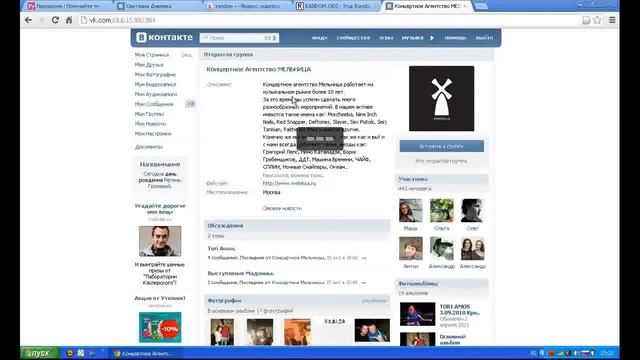Screen dimensions: 640x360
Task: Switch to the Яндекс random search tab
Action: point(247,6)
